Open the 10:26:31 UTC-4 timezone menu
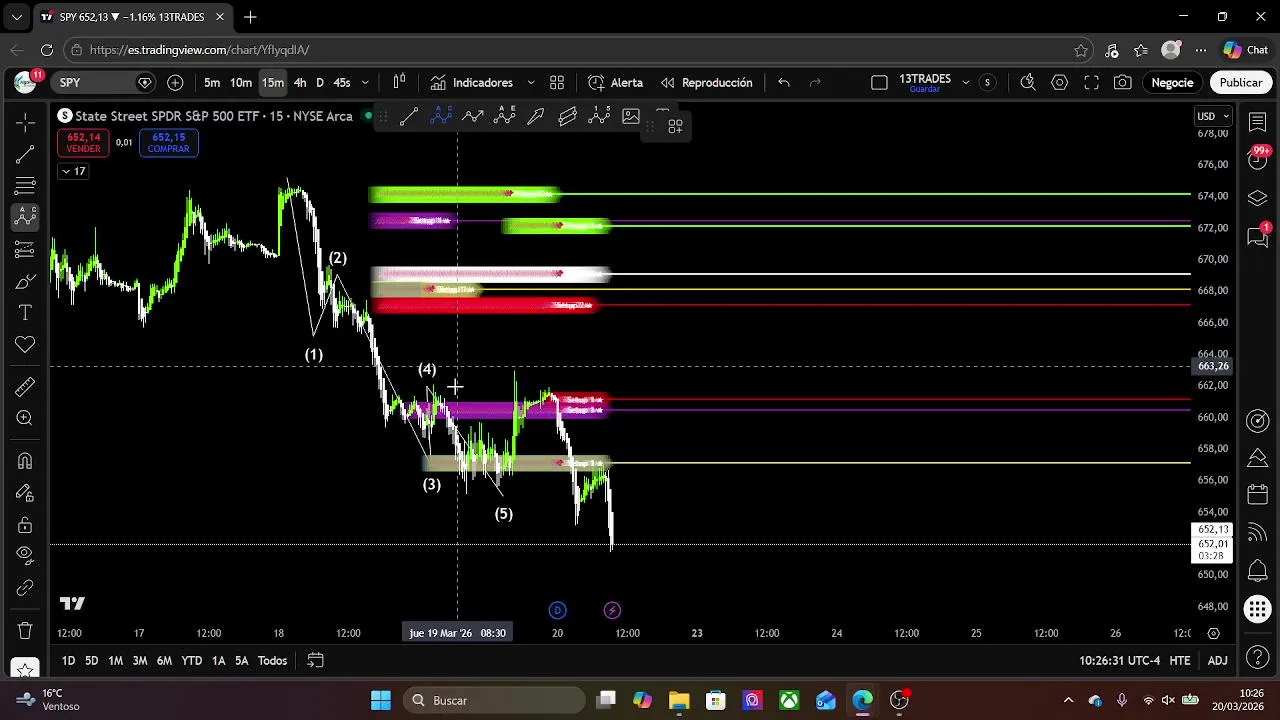1280x720 pixels. (x=1120, y=661)
